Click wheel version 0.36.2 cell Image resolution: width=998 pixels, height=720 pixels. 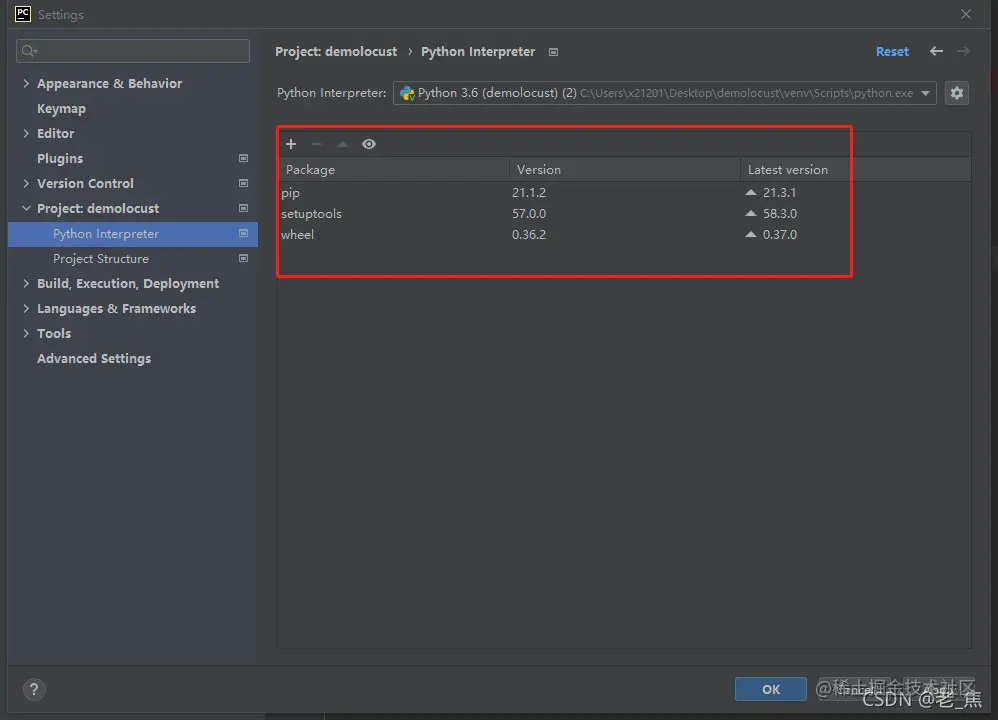click(529, 234)
